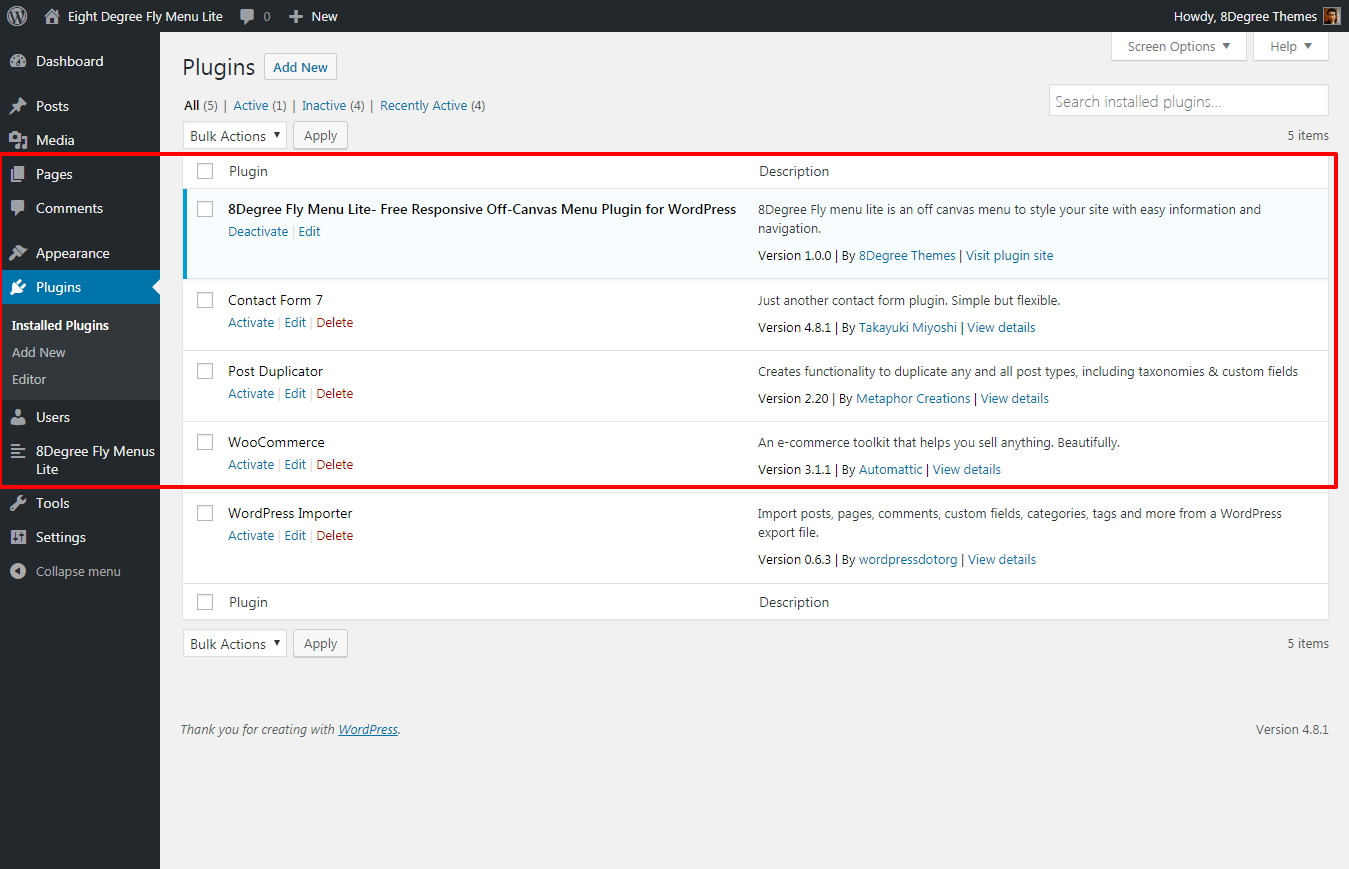Image resolution: width=1349 pixels, height=869 pixels.
Task: Open the plugin Editor submenu item
Action: click(29, 380)
